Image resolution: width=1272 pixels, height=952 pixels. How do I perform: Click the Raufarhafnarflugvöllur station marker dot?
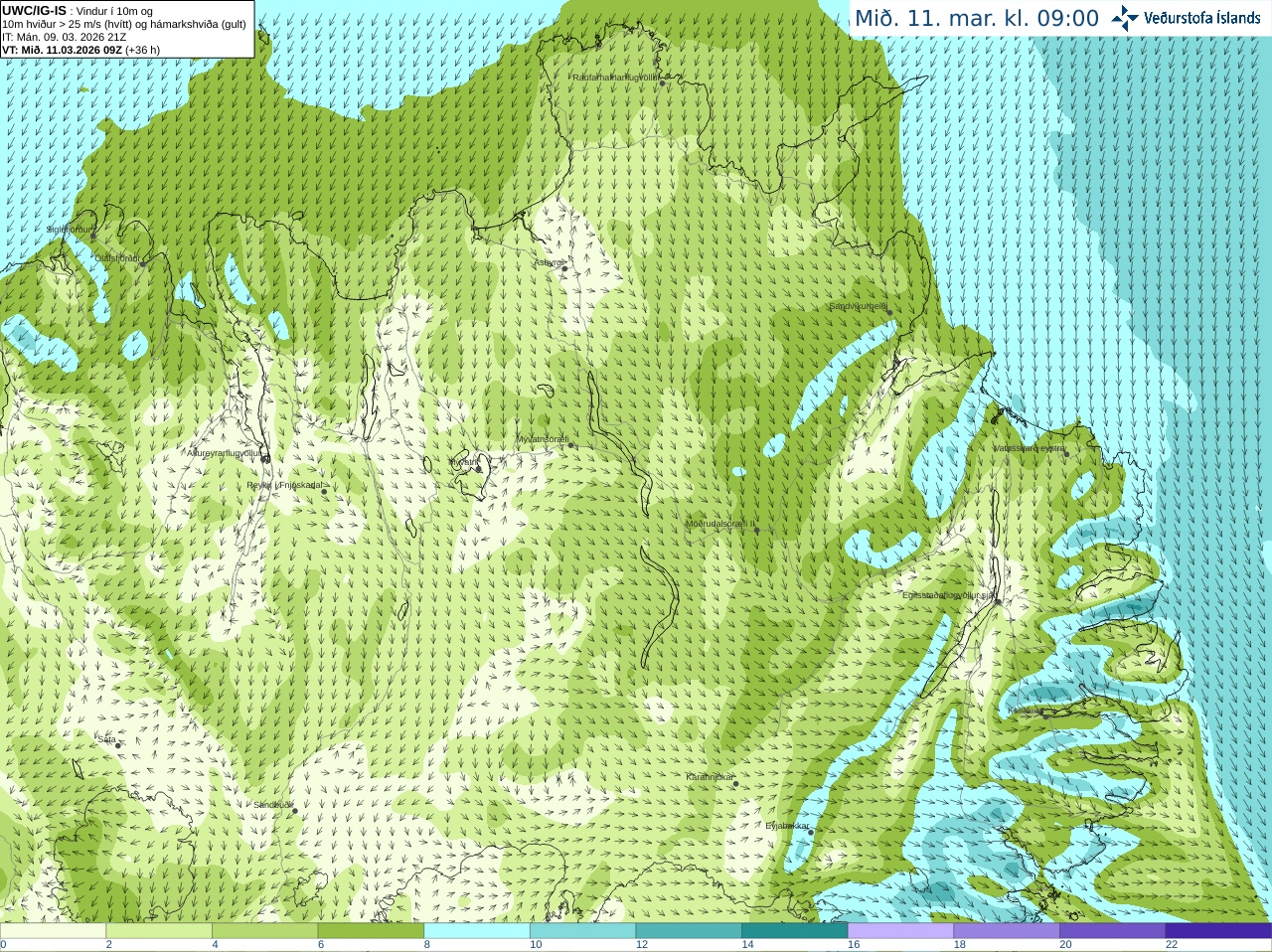click(662, 83)
